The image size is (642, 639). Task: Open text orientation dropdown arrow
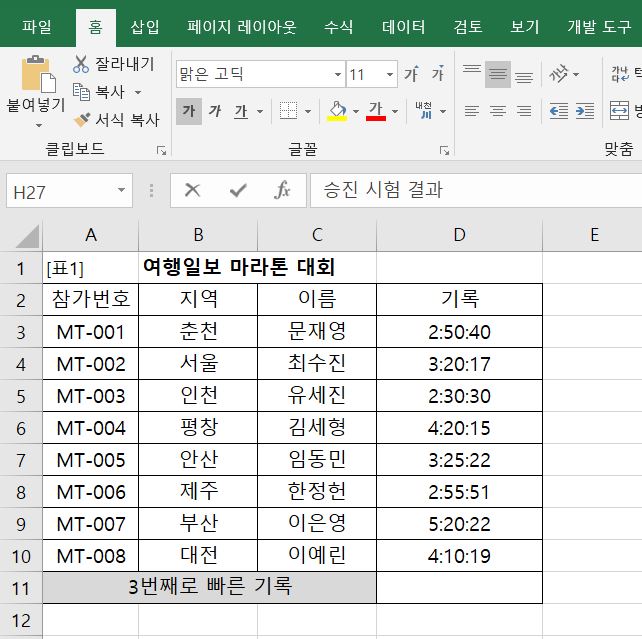click(576, 75)
